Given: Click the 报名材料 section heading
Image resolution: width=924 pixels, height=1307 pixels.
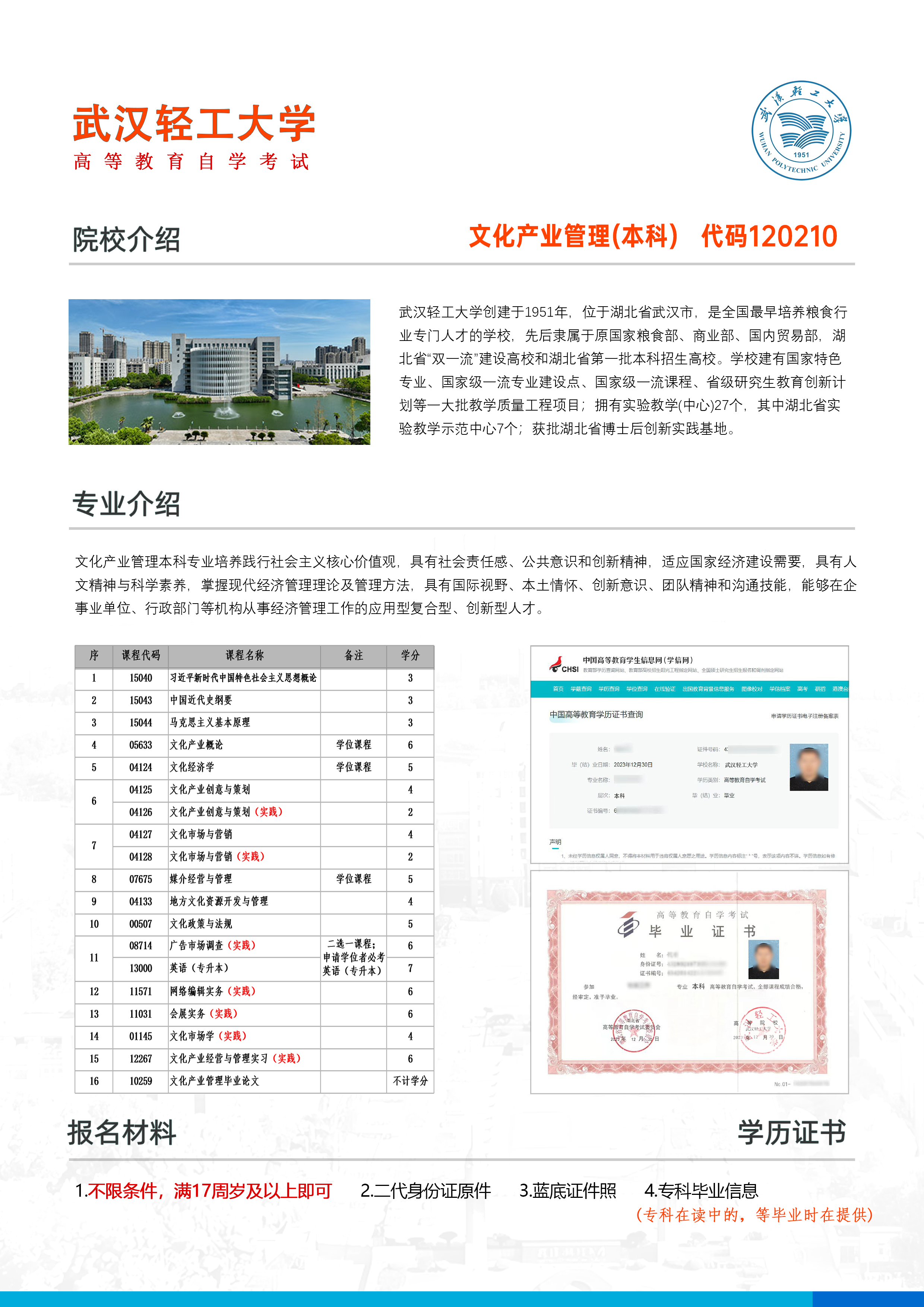Looking at the screenshot, I should click(x=122, y=1132).
